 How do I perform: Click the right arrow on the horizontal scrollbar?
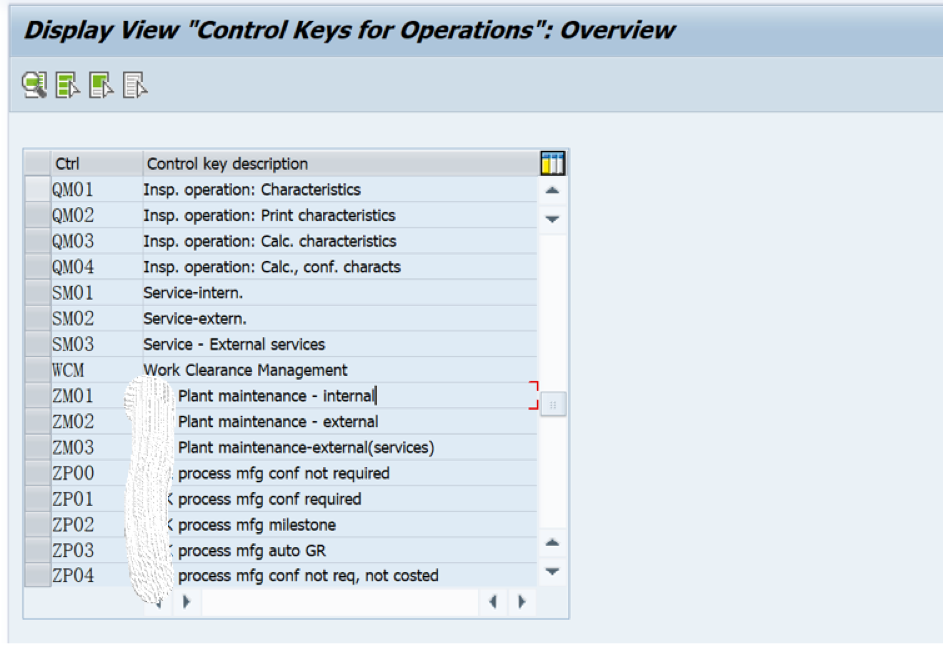pos(522,601)
